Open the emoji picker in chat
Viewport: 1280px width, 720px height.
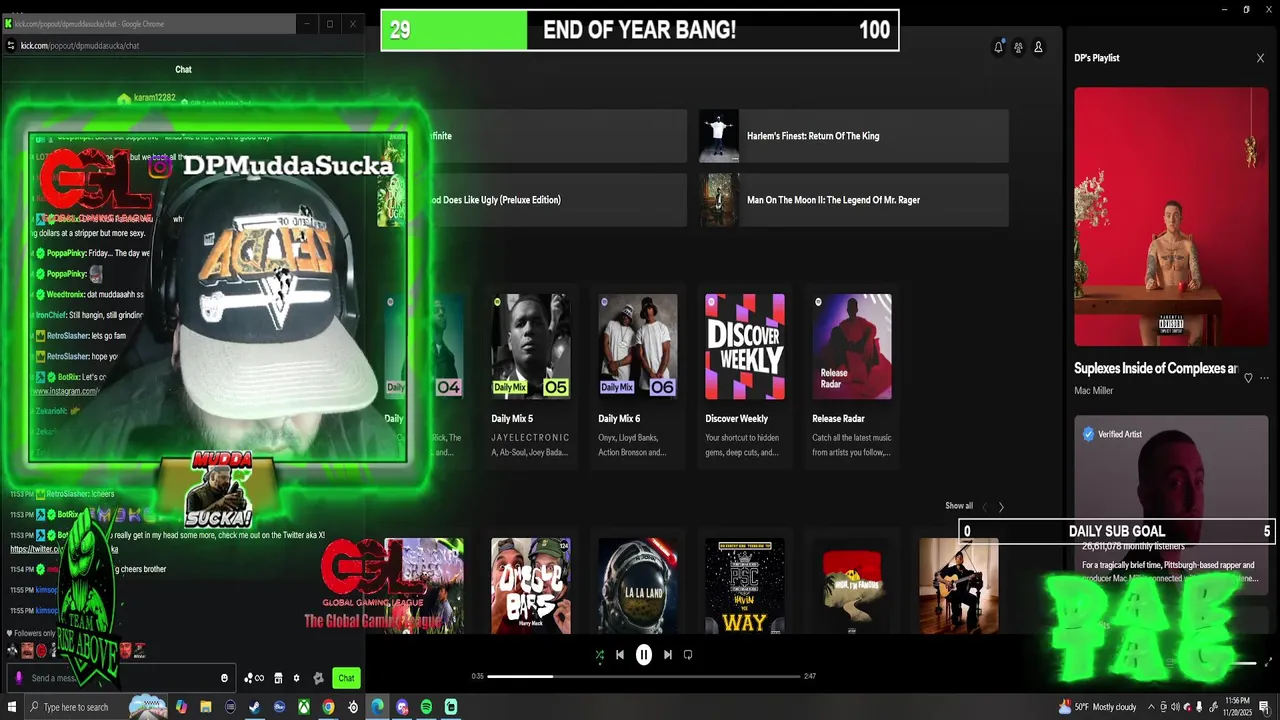click(x=224, y=678)
